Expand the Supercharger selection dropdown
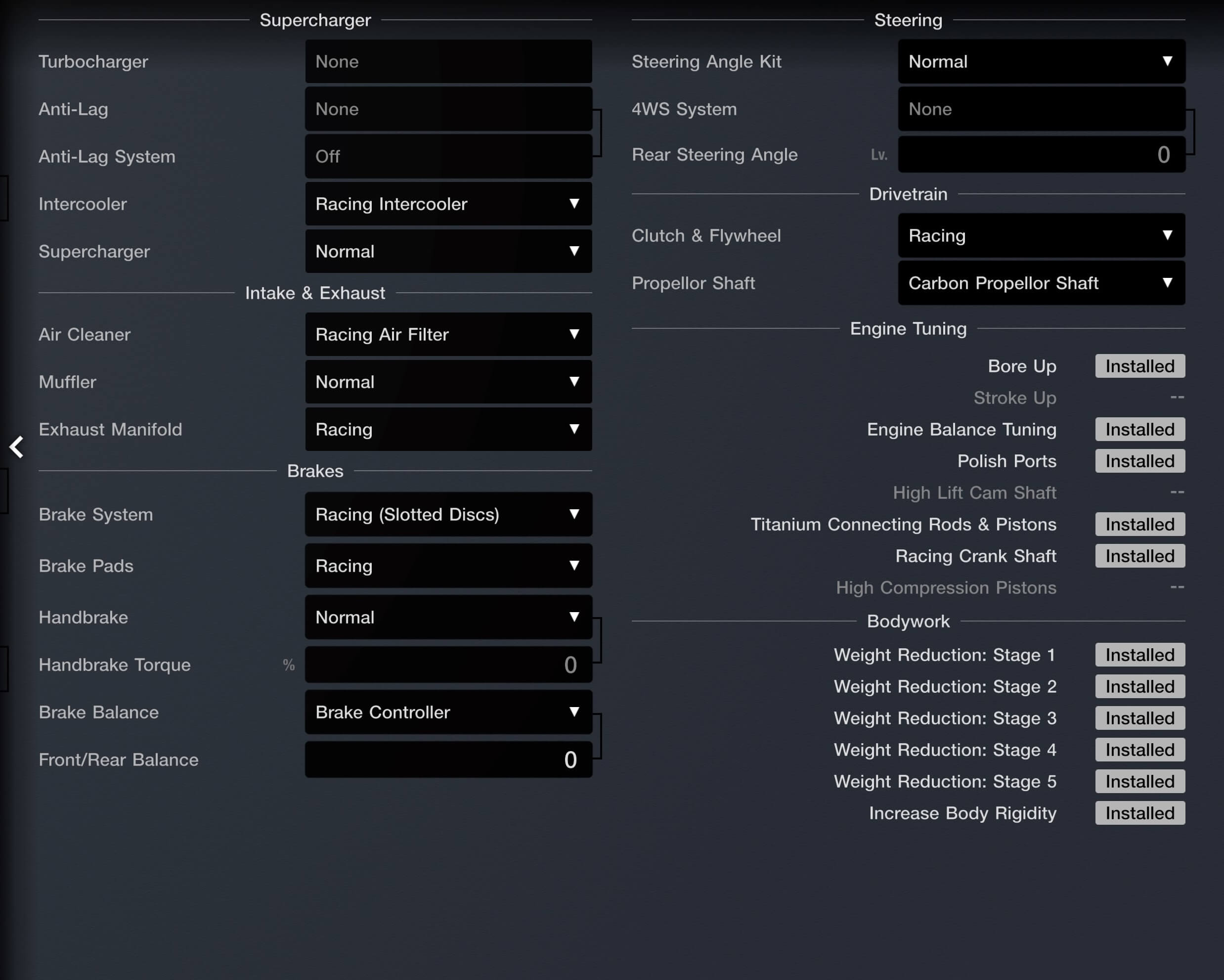 [448, 252]
